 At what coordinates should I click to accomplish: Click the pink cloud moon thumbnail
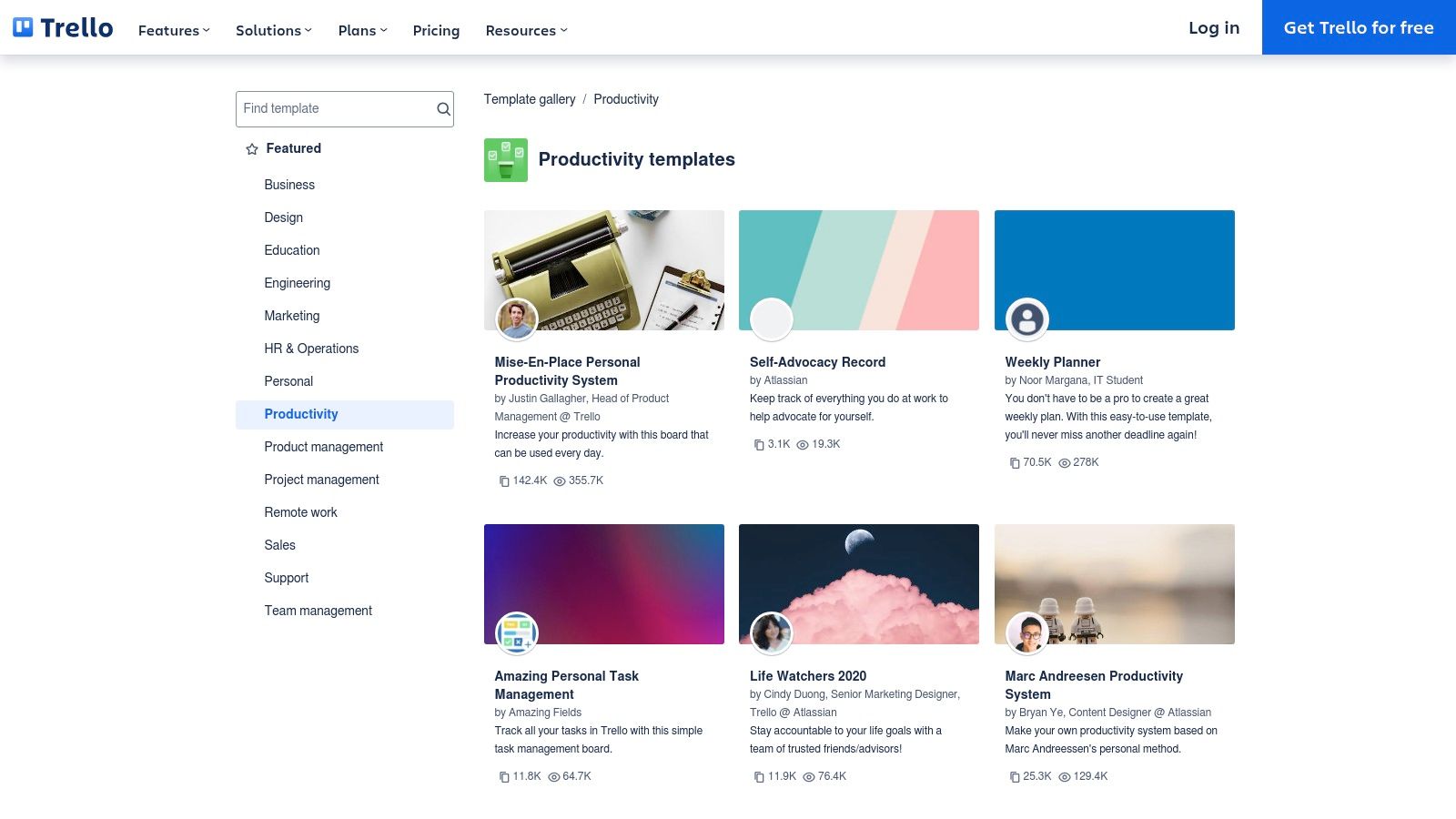[x=859, y=584]
